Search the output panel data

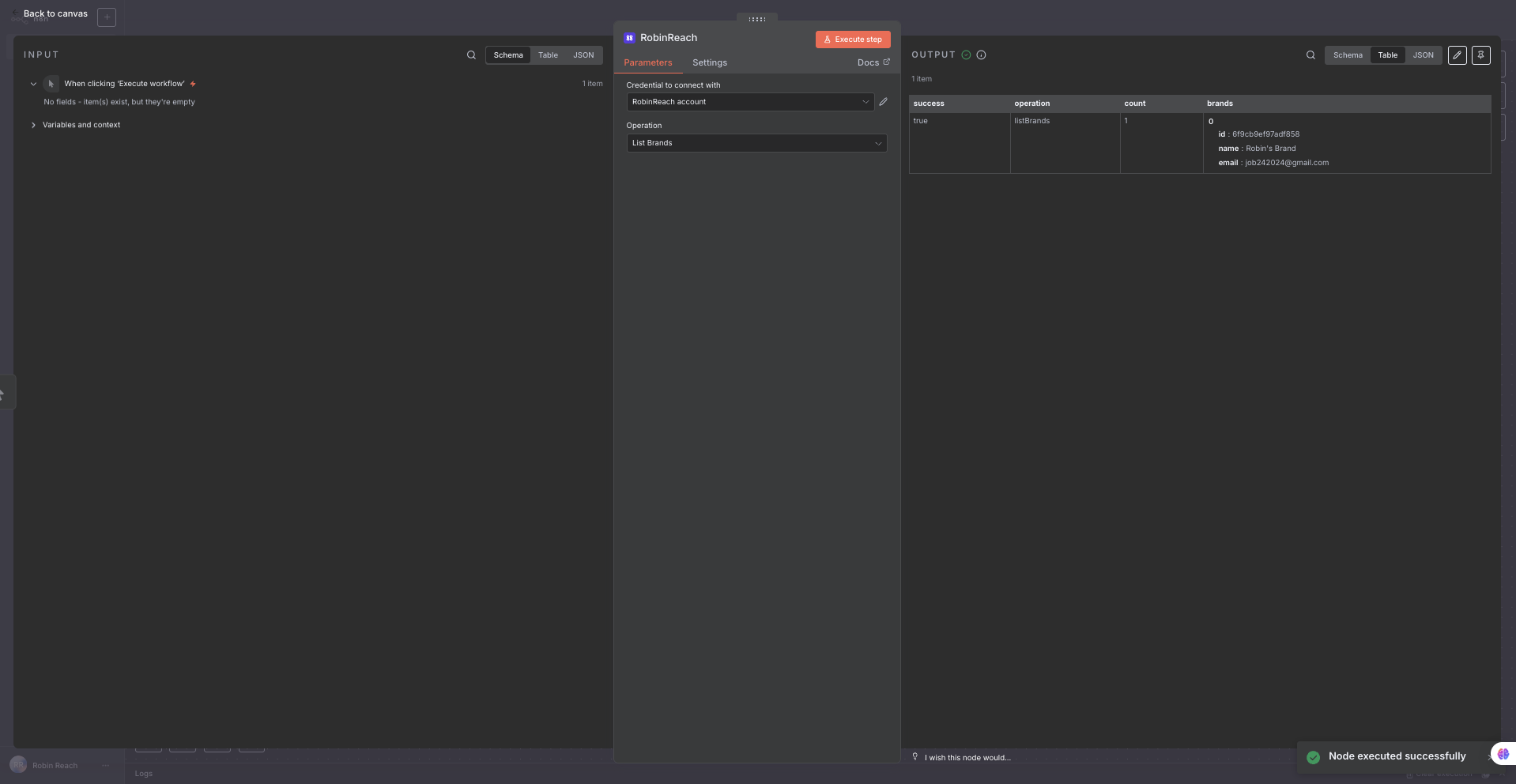click(1310, 55)
